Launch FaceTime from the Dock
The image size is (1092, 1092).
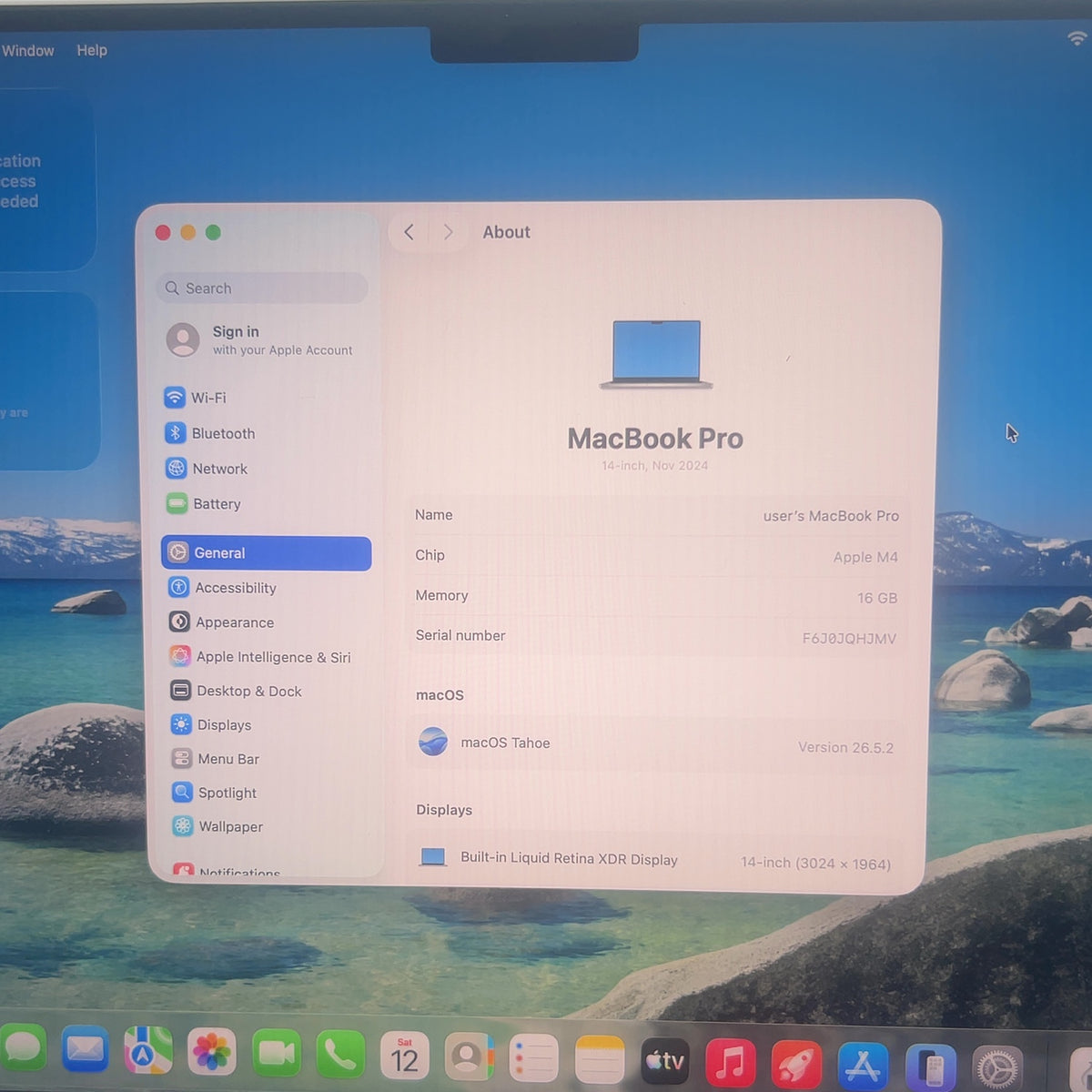tap(277, 1054)
